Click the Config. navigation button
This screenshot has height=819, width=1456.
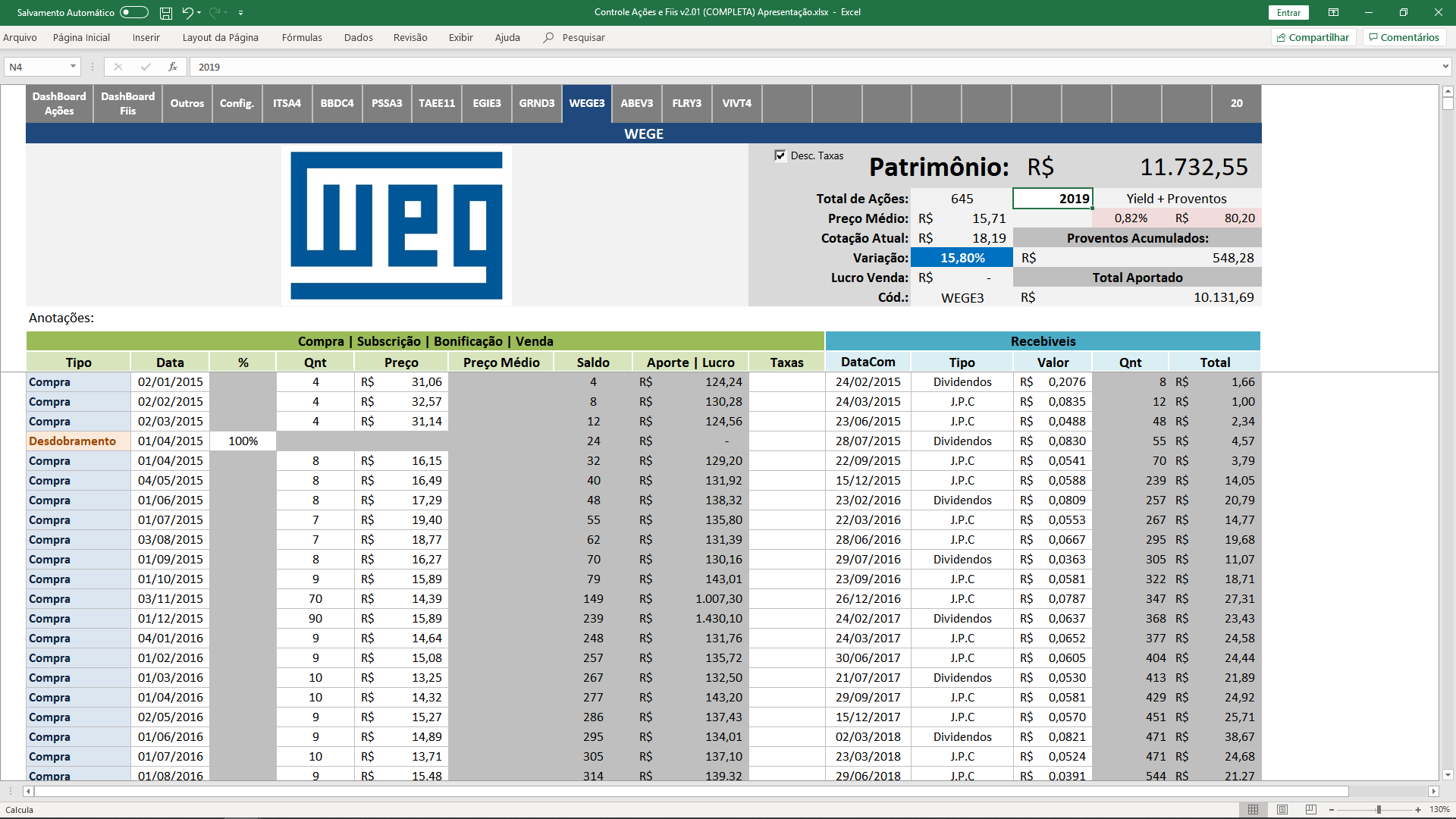237,103
